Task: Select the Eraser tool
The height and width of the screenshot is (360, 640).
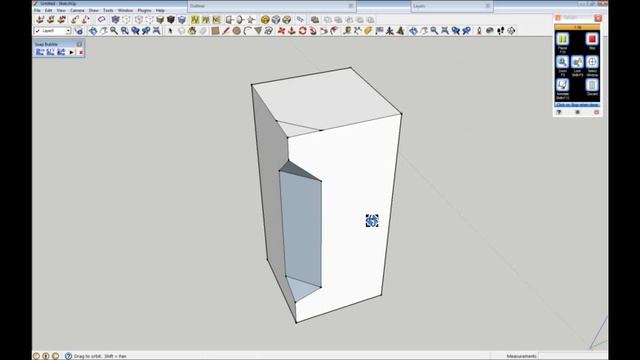Action: point(202,31)
